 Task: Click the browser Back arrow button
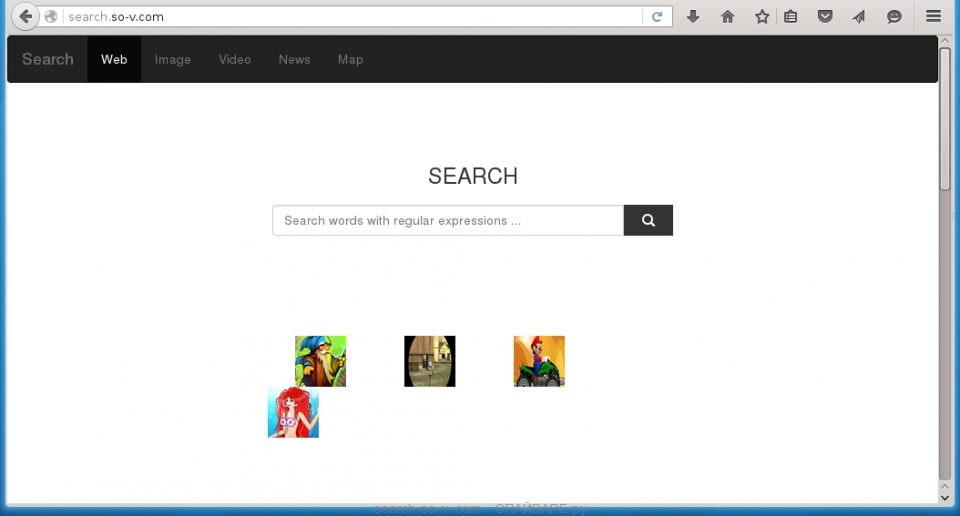(x=26, y=16)
